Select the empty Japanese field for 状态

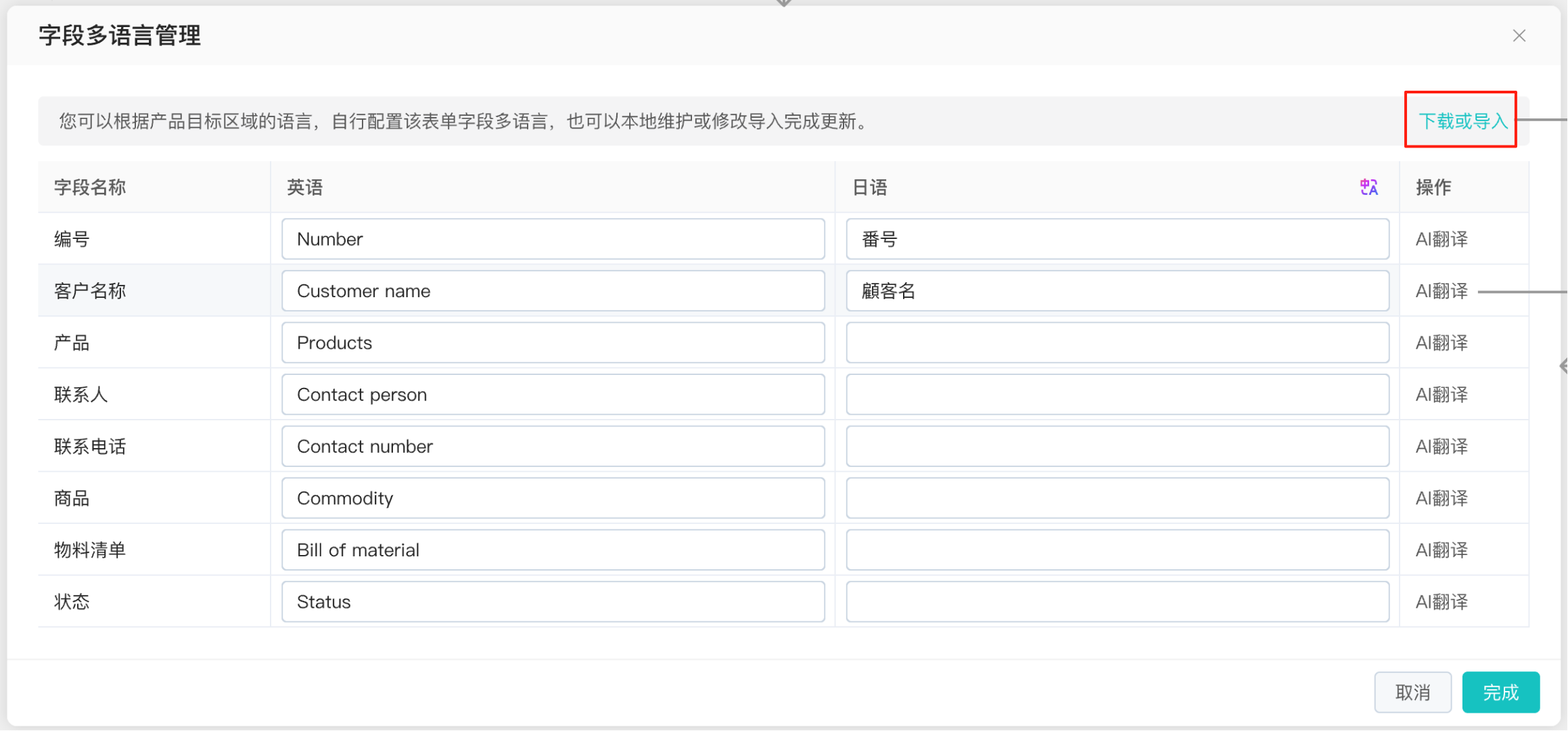(x=1117, y=602)
